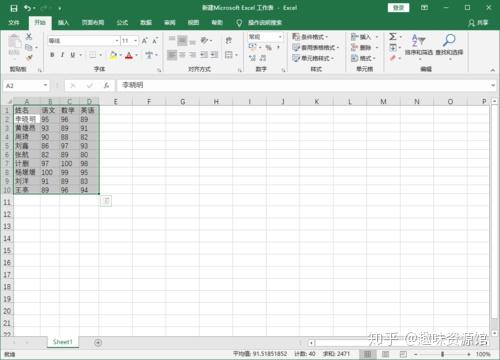
Task: Click the insert function fx icon
Action: click(106, 86)
